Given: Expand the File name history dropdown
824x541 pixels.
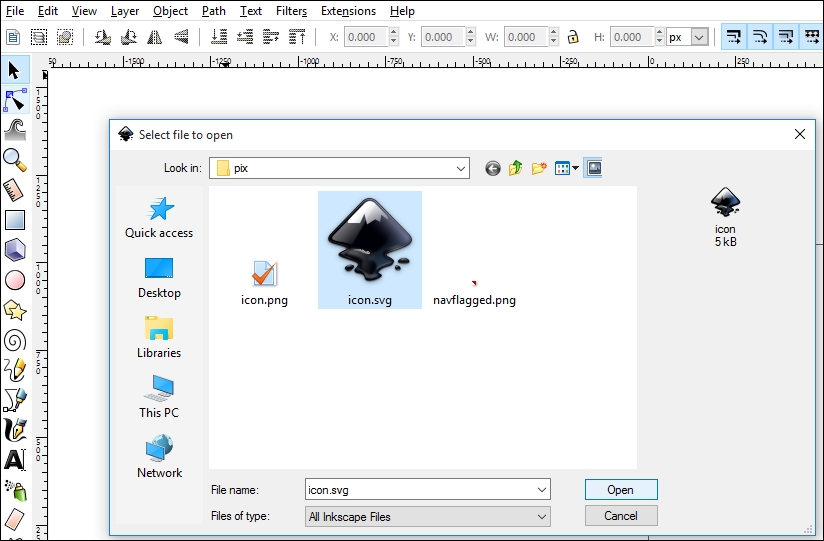Looking at the screenshot, I should 542,489.
